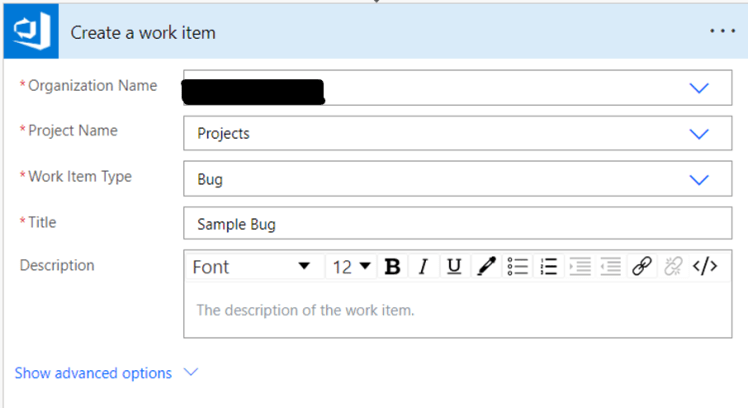Remove hyperlink with the unlink icon

click(673, 267)
